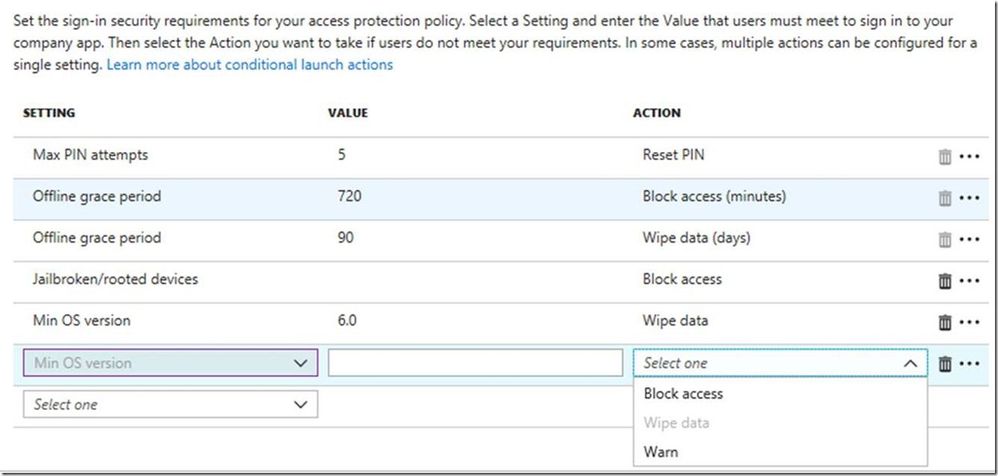Click trash icon for Wipe data (days) row
Viewport: 998px width, 476px height.
(x=944, y=239)
